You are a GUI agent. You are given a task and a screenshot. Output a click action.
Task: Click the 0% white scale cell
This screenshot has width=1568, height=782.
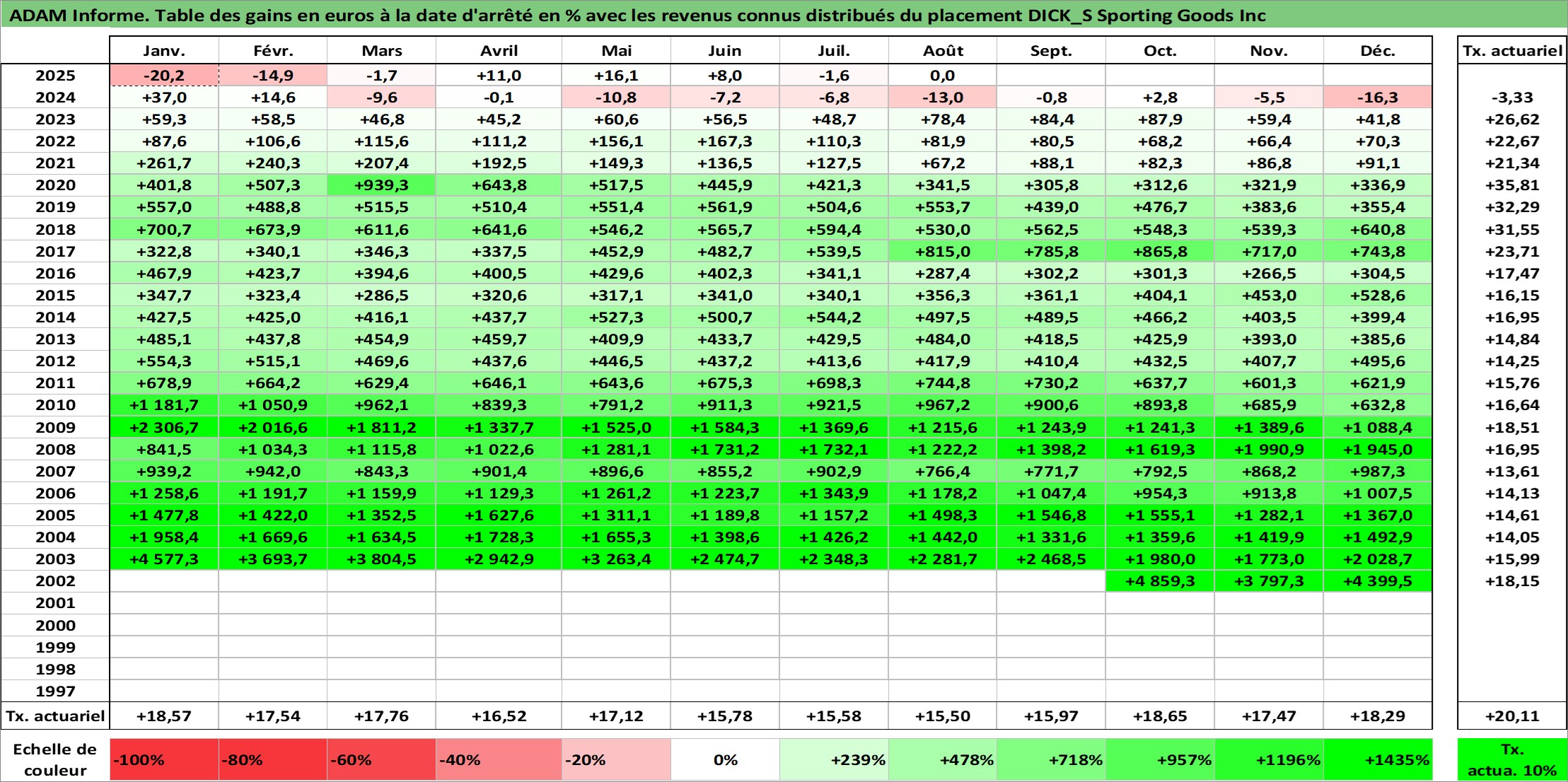click(725, 760)
